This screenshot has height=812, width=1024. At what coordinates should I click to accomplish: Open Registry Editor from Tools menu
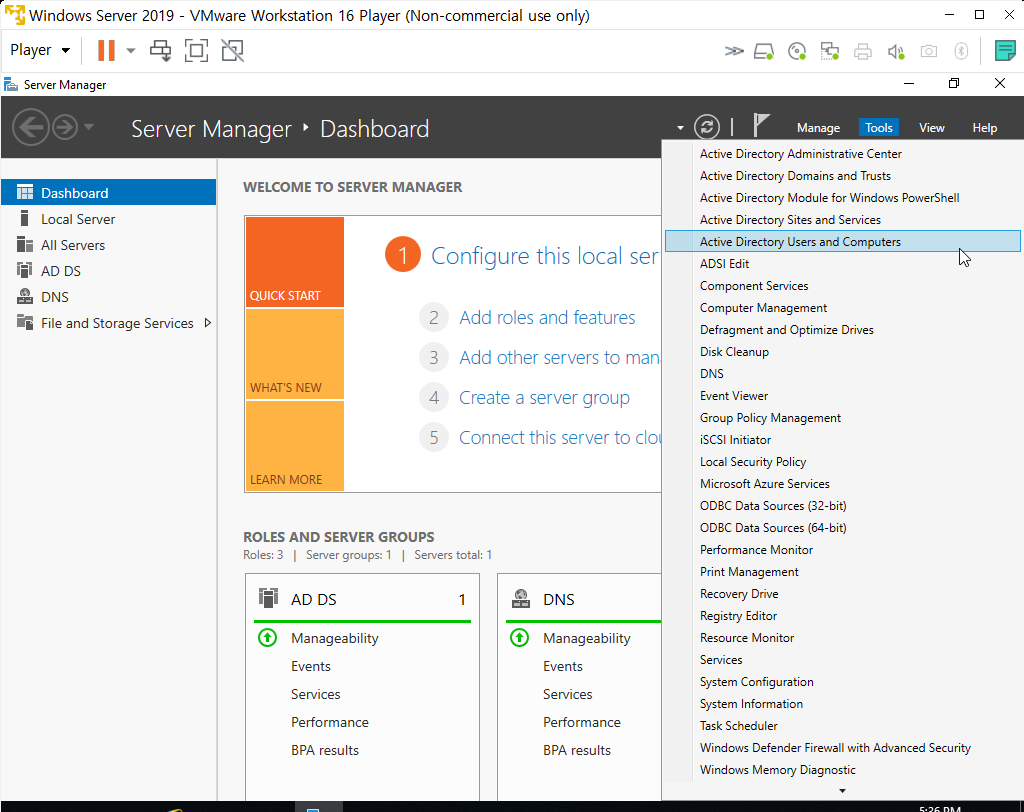coord(842,616)
